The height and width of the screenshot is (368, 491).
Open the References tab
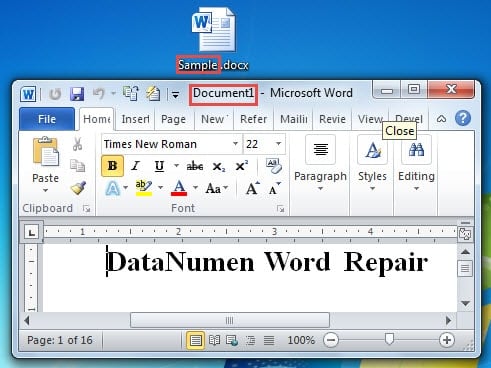253,119
